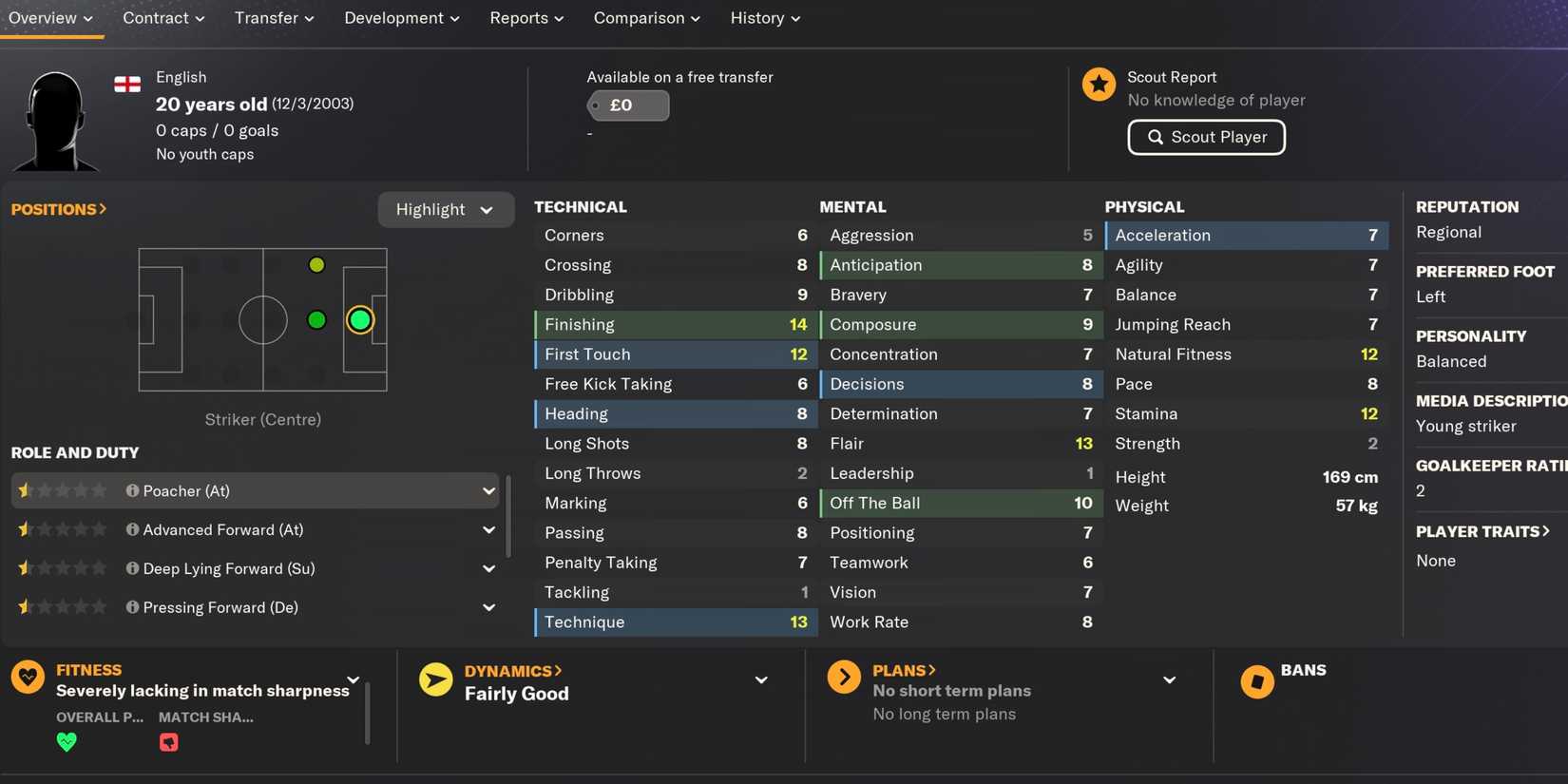Click the player portrait silhouette
Screen dimensions: 1568x784
coord(54,118)
